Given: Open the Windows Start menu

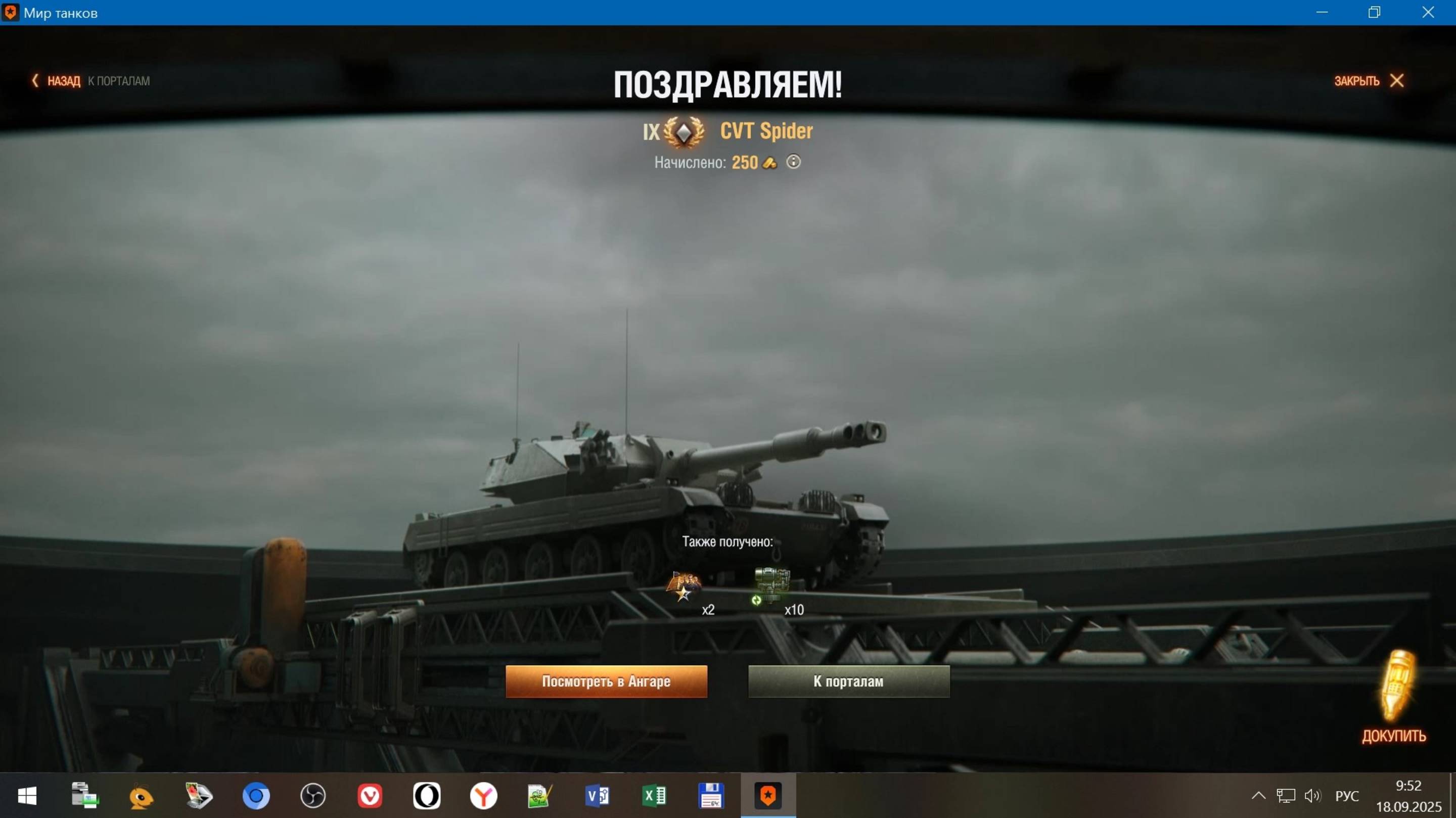Looking at the screenshot, I should tap(27, 796).
